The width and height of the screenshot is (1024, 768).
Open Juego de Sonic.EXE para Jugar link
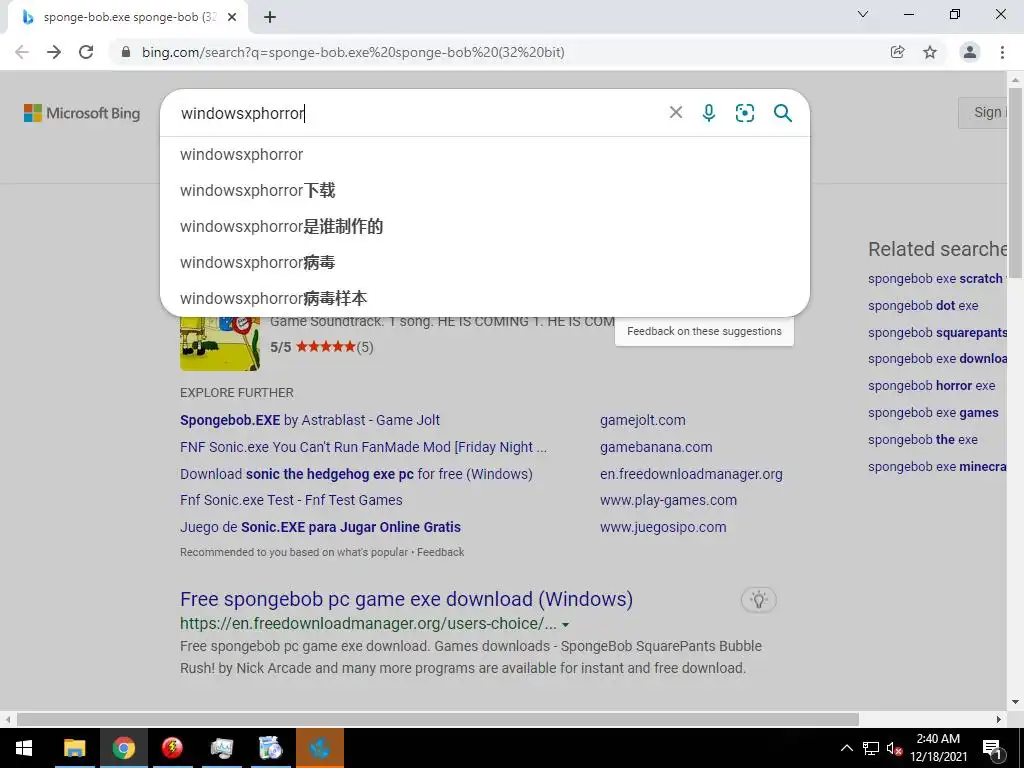pyautogui.click(x=320, y=527)
